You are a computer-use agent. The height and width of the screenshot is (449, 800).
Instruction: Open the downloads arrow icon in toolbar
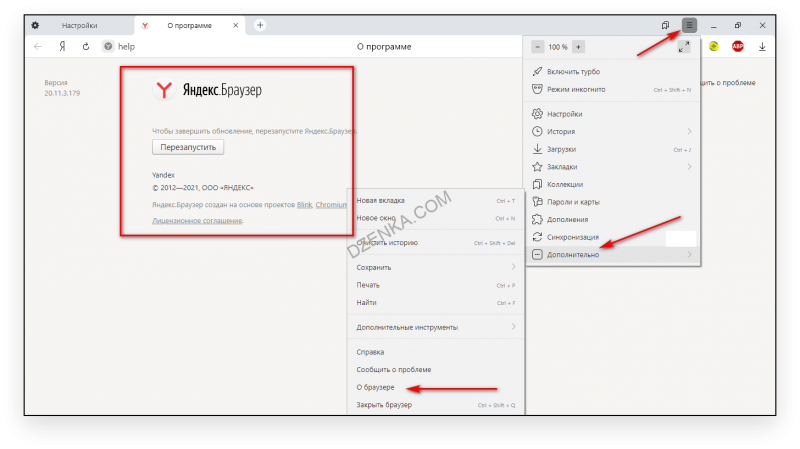[x=762, y=46]
